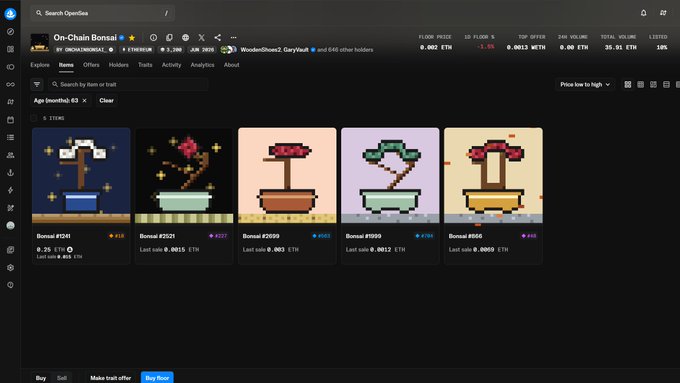680x383 pixels.
Task: Share the On-Chain Bonsai collection
Action: (x=217, y=38)
